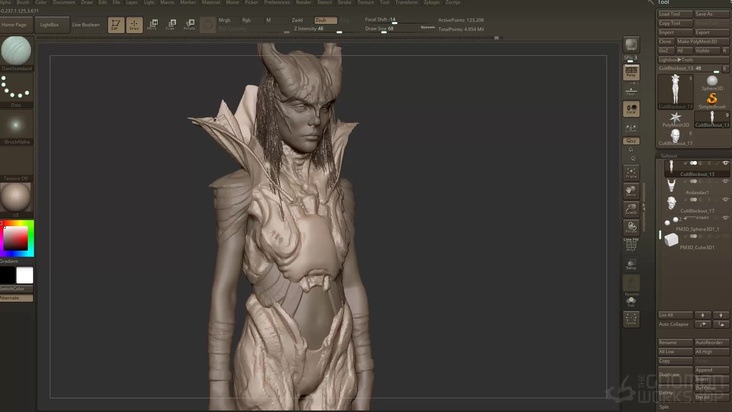Viewport: 732px width, 412px height.
Task: Click the LightBox button
Action: (52, 25)
